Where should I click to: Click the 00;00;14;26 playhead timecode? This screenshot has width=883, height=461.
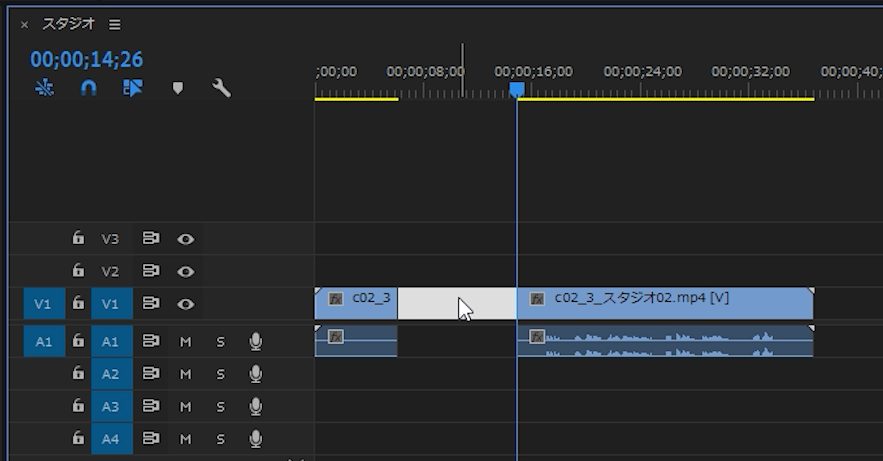[x=87, y=60]
